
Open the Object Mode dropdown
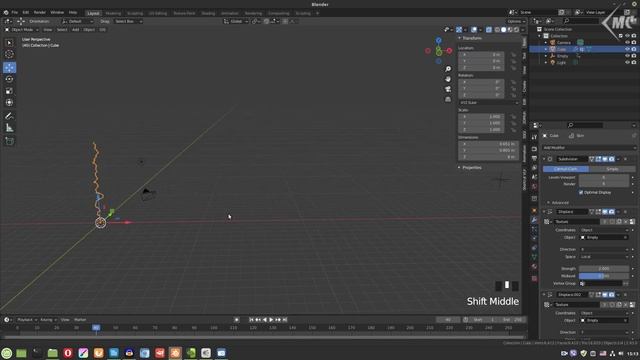(x=22, y=30)
